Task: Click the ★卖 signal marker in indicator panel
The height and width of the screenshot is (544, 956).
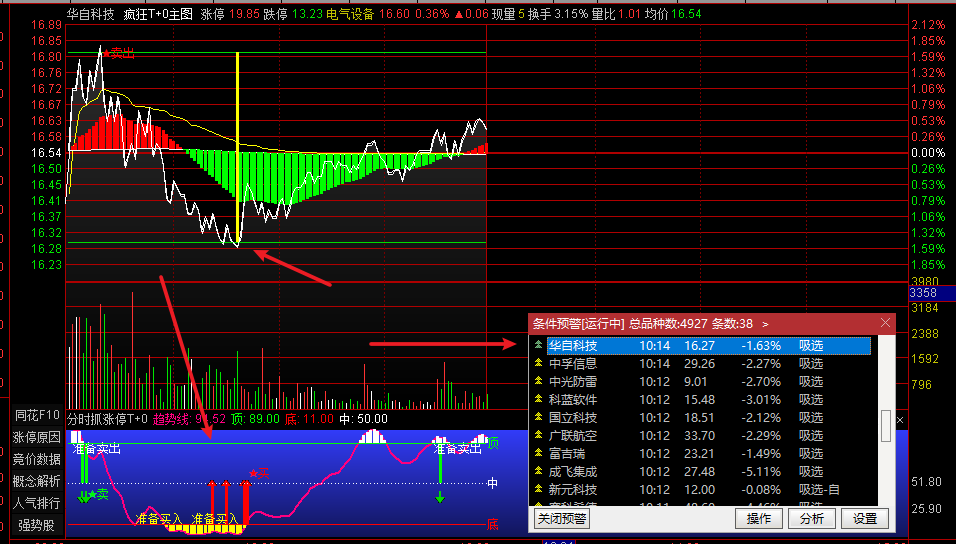Action: pyautogui.click(x=98, y=495)
